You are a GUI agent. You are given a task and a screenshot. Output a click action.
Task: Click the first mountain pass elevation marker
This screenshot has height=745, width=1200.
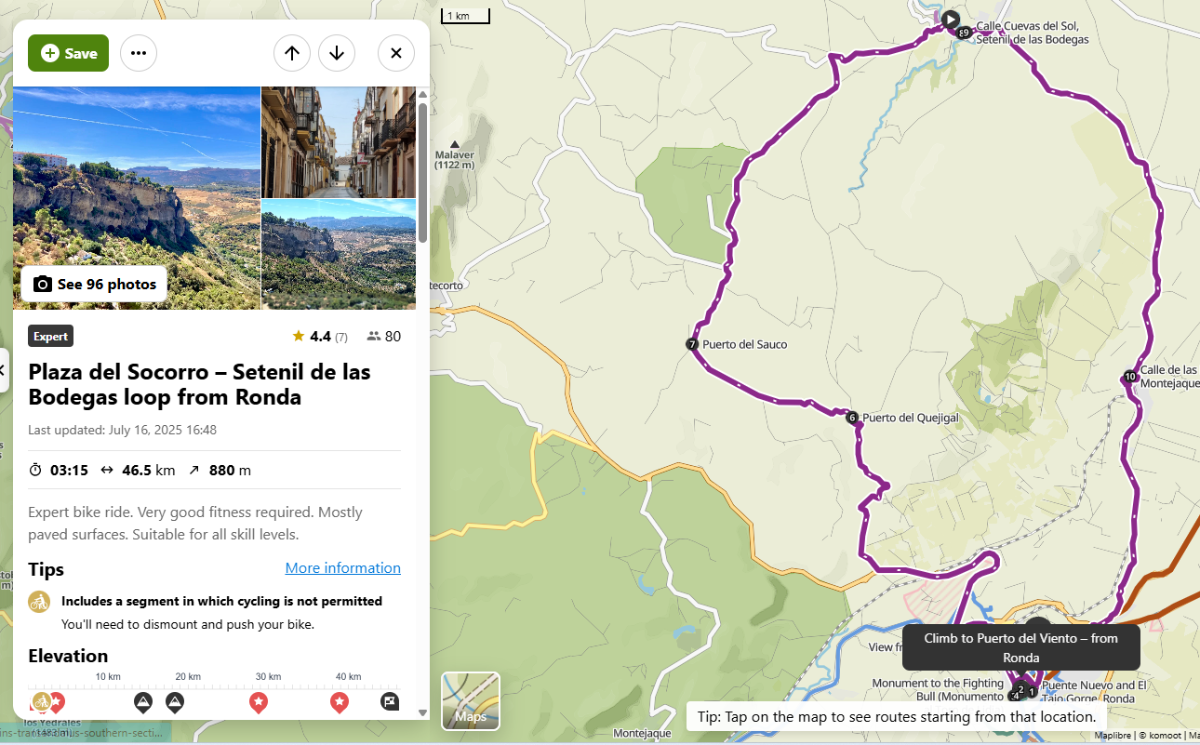(x=143, y=702)
